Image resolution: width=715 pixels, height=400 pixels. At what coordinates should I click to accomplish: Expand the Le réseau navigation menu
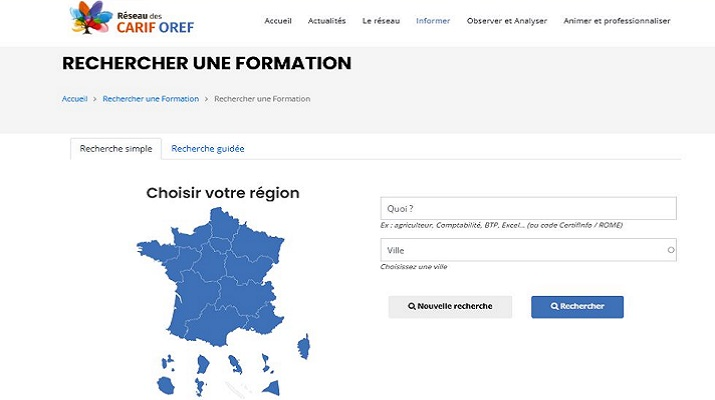[x=380, y=20]
